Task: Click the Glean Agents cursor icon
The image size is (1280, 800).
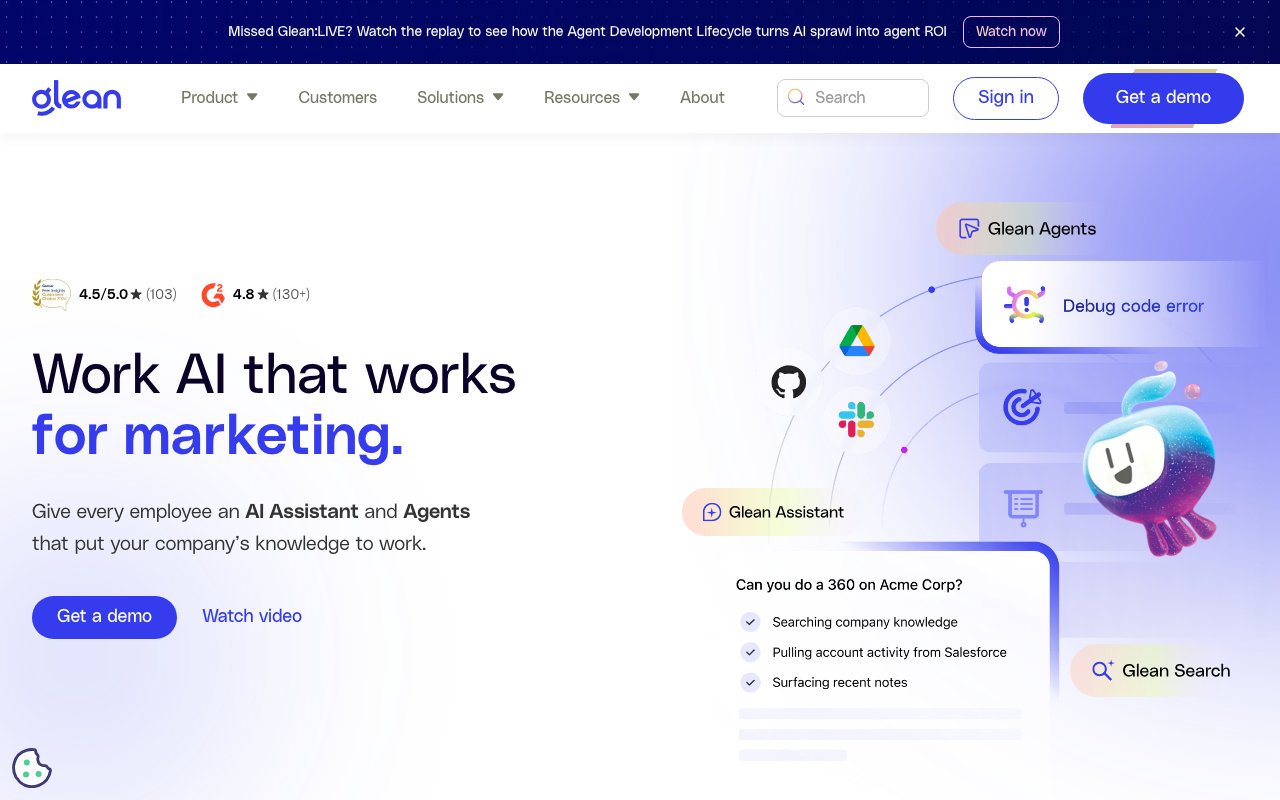Action: tap(968, 229)
